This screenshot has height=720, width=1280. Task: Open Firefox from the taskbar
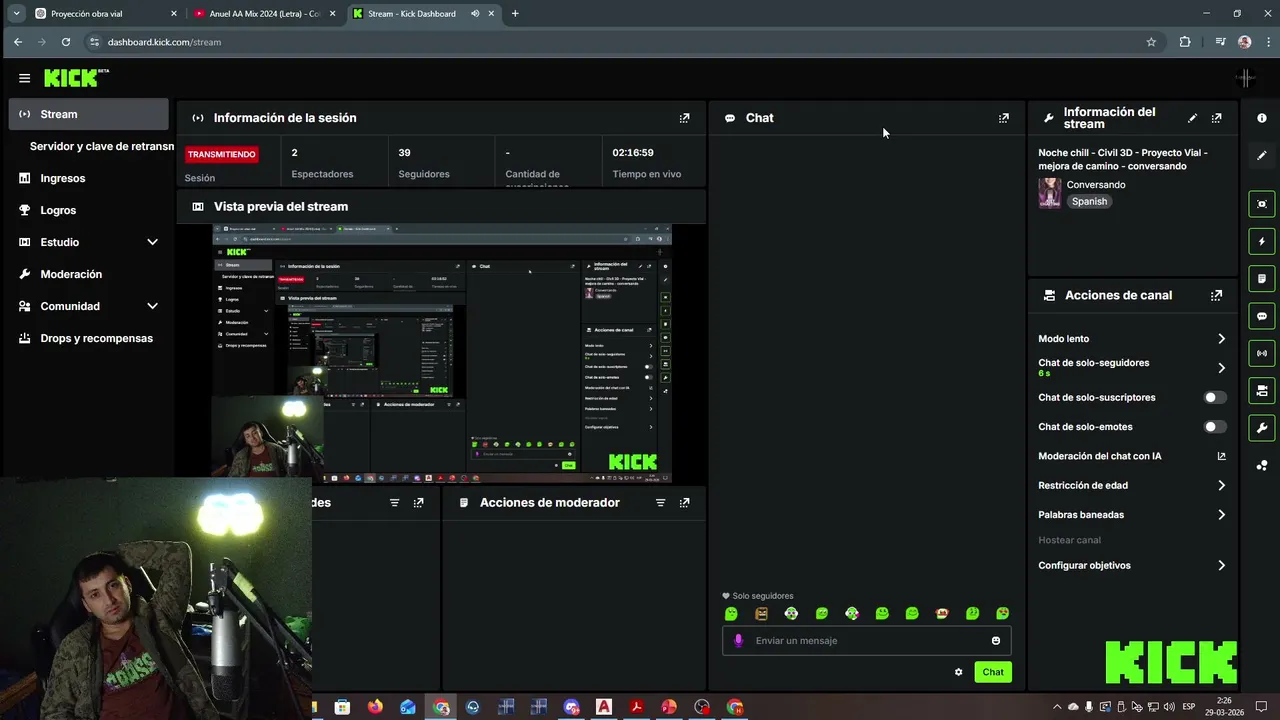tap(375, 707)
